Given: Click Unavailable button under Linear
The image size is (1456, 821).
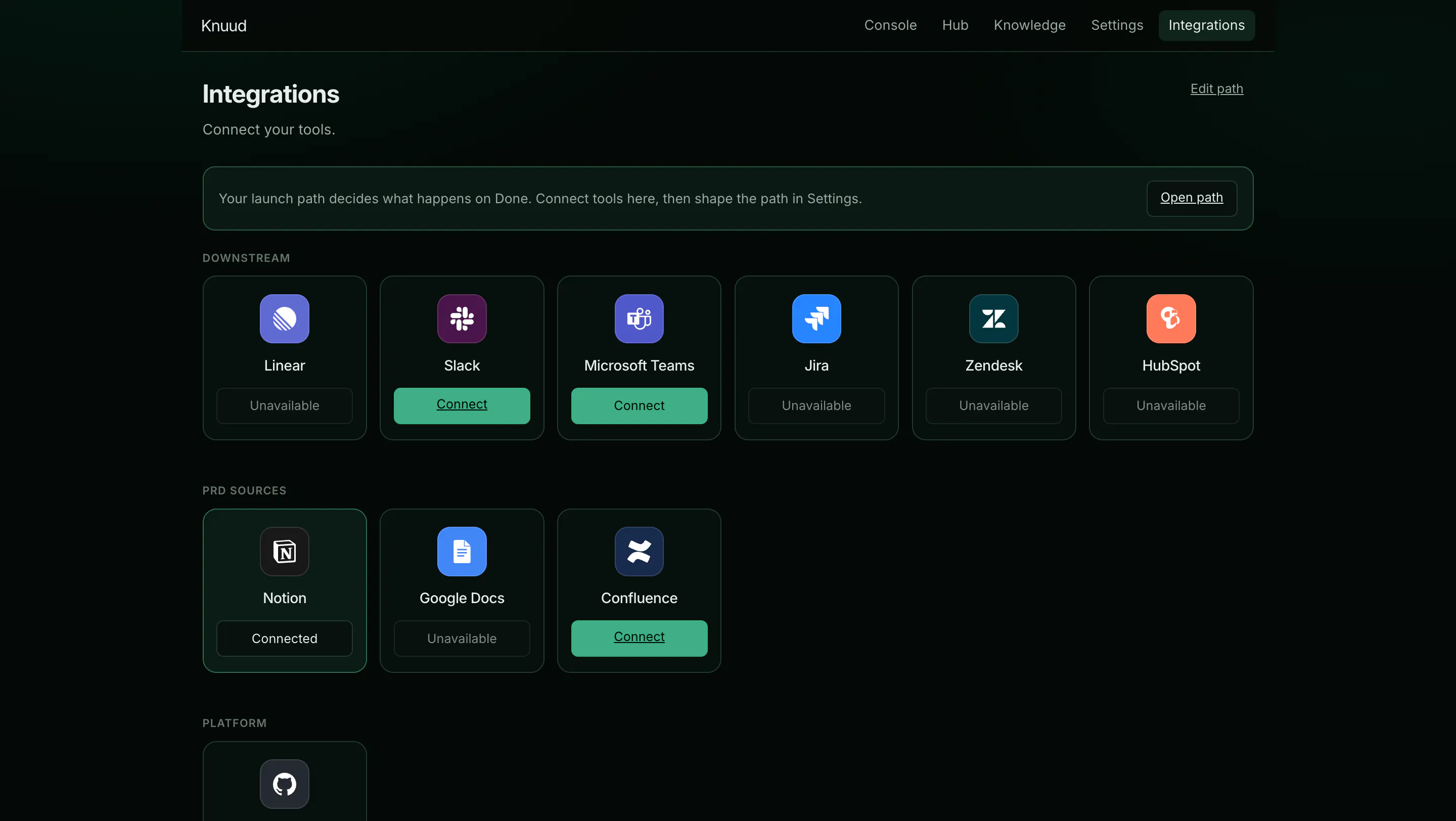Looking at the screenshot, I should click(x=284, y=405).
